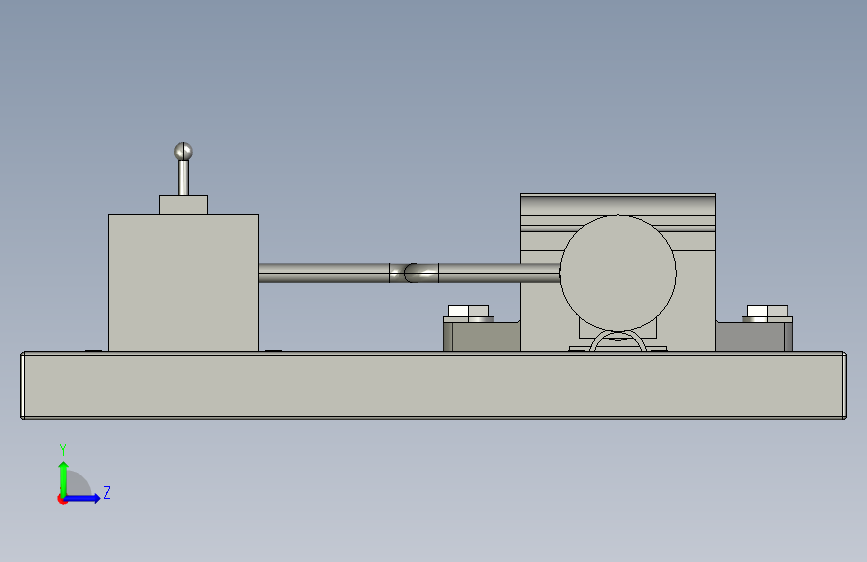Select the long base plate
Viewport: 867px width, 562px height.
(x=434, y=386)
